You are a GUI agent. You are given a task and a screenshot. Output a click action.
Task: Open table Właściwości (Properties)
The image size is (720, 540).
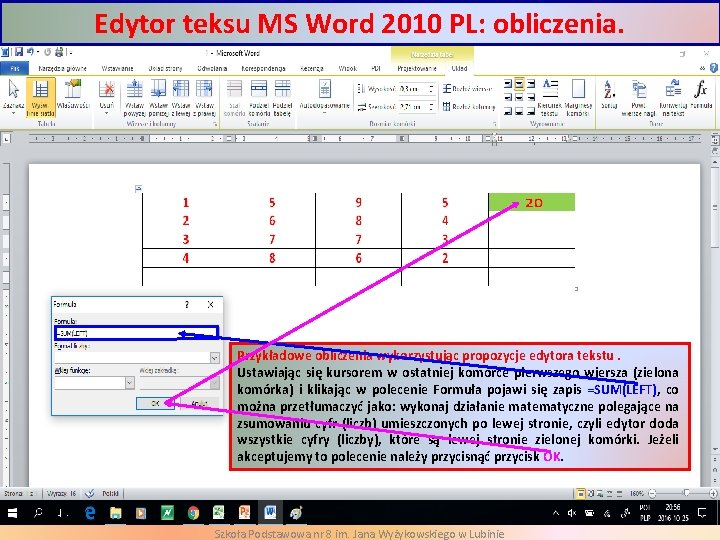(x=73, y=96)
